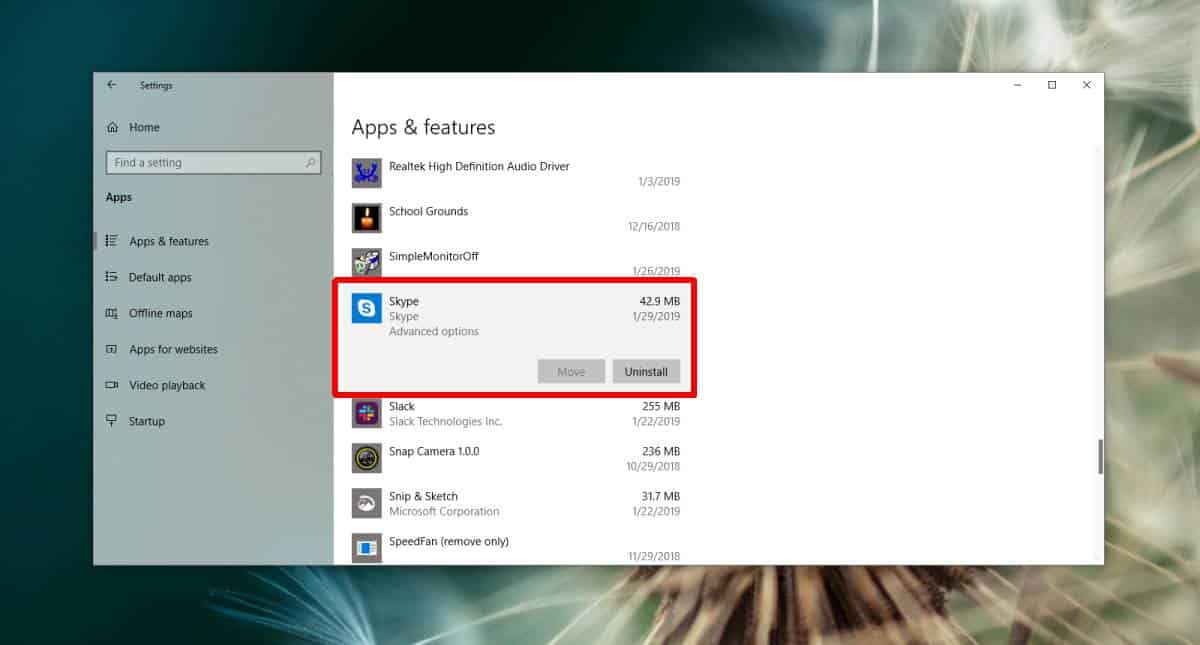Select Realtek High Definition Audio Driver entry
This screenshot has height=645, width=1200.
[x=517, y=173]
